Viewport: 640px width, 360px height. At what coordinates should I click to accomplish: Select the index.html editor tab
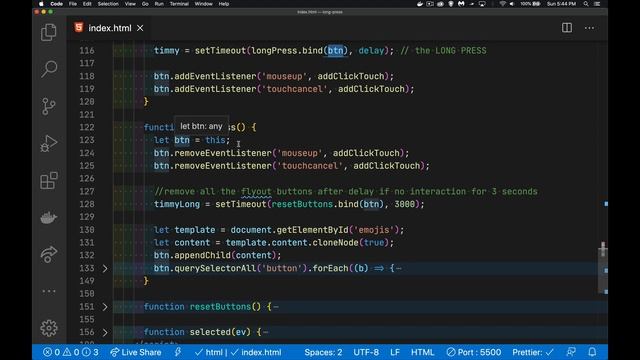(109, 28)
